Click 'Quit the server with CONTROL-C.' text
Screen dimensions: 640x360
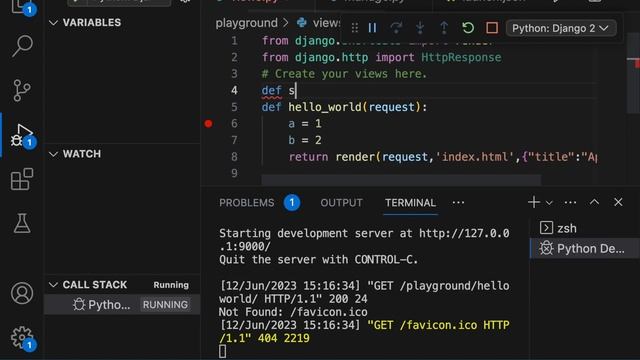pyautogui.click(x=318, y=260)
